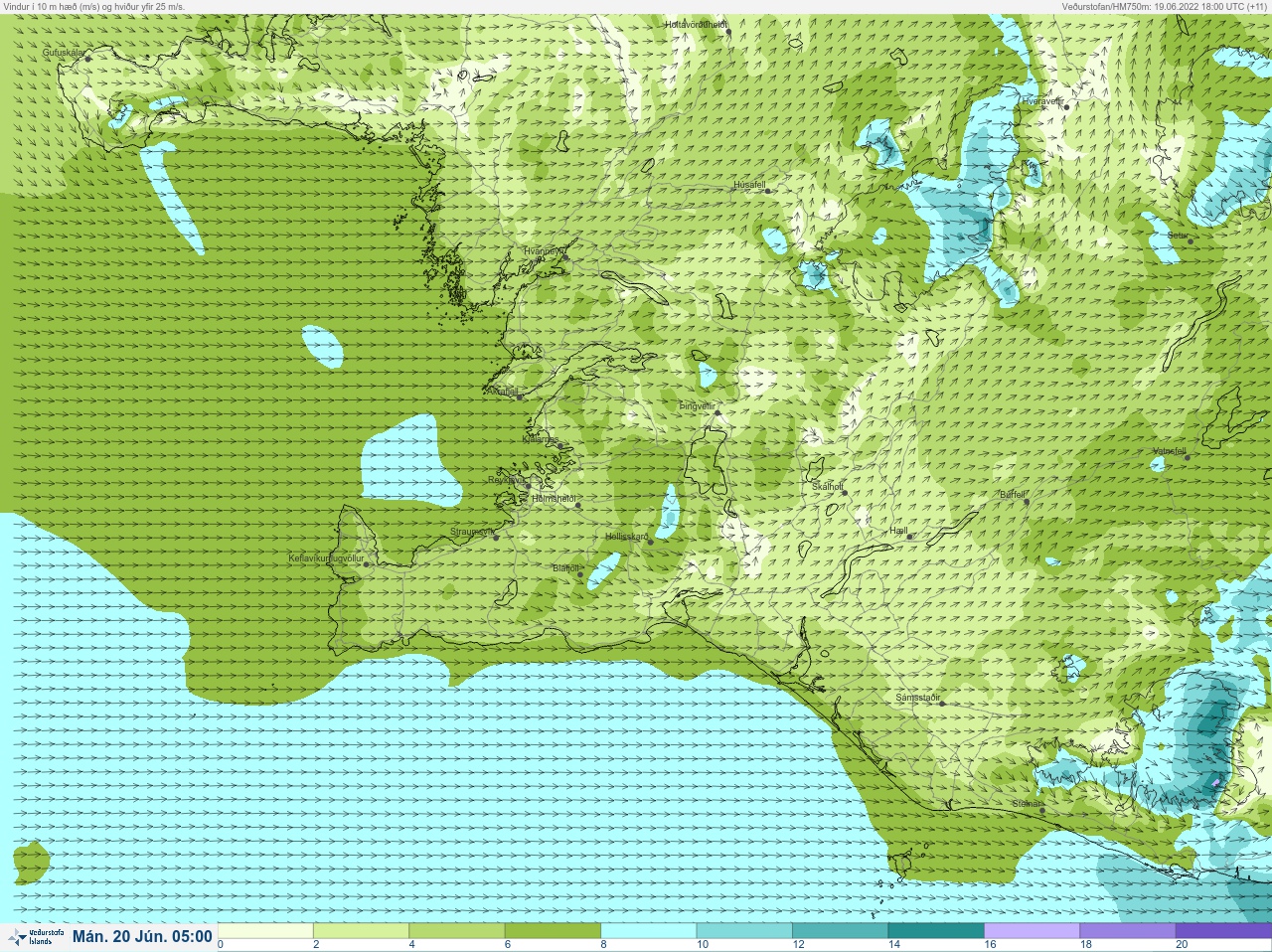This screenshot has width=1272, height=952.
Task: Select the dark teal 14–16 m/s legend swatch
Action: [x=936, y=931]
